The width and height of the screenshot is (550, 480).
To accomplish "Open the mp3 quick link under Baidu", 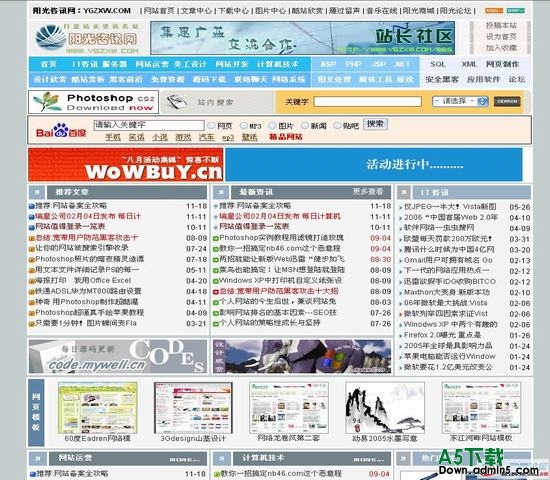I will 228,138.
